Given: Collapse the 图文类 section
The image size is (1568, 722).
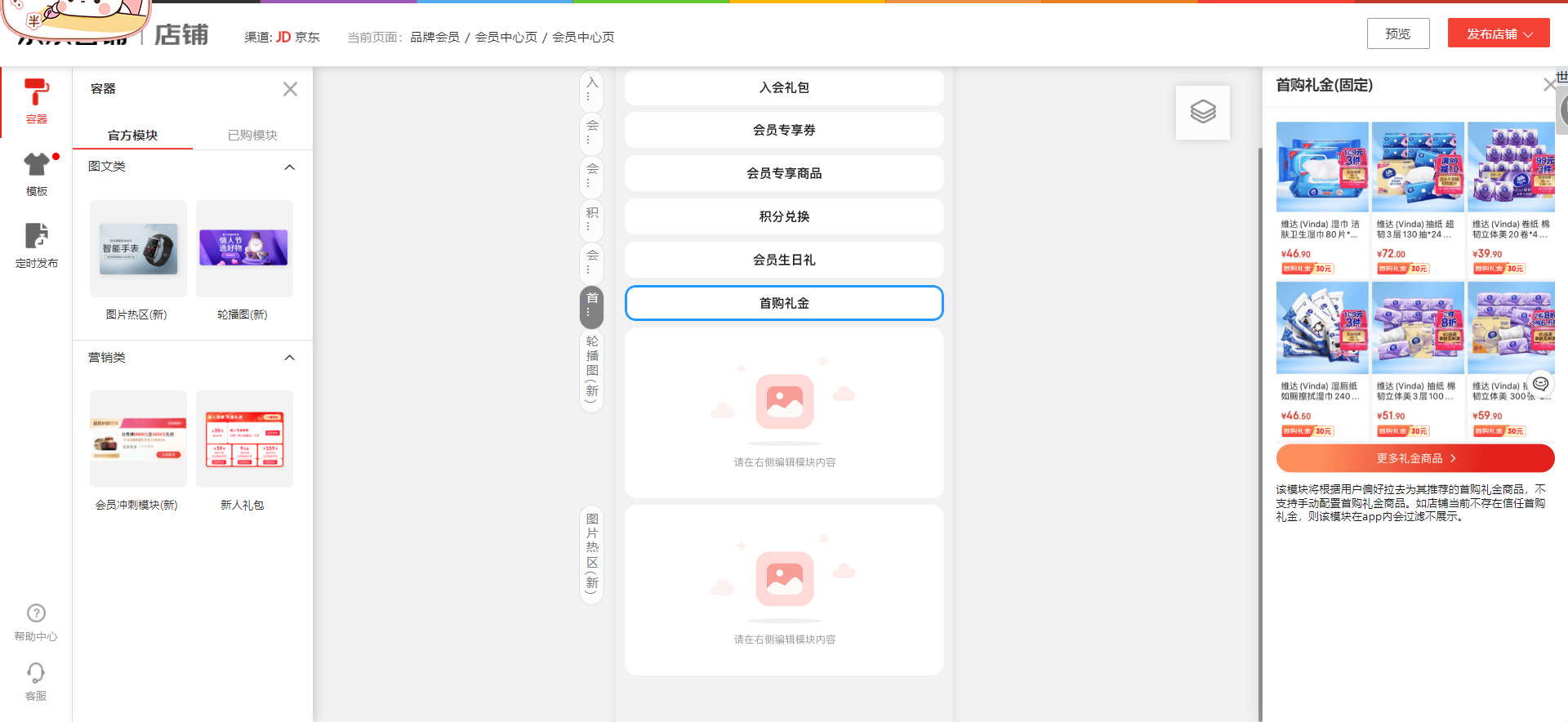Looking at the screenshot, I should 289,167.
